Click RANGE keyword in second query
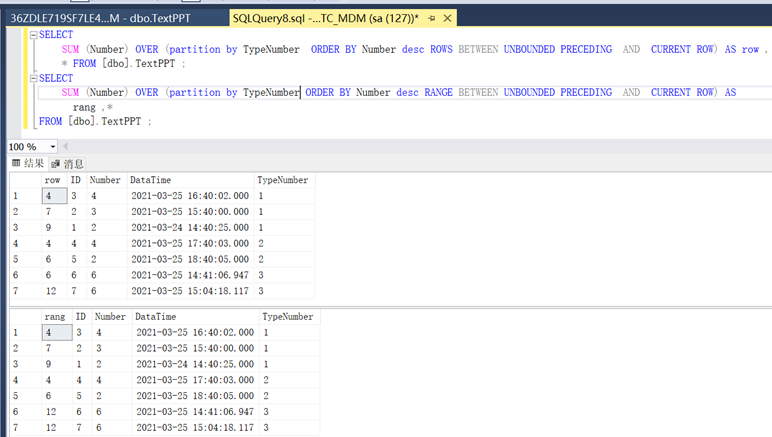Image resolution: width=772 pixels, height=437 pixels. pos(438,93)
